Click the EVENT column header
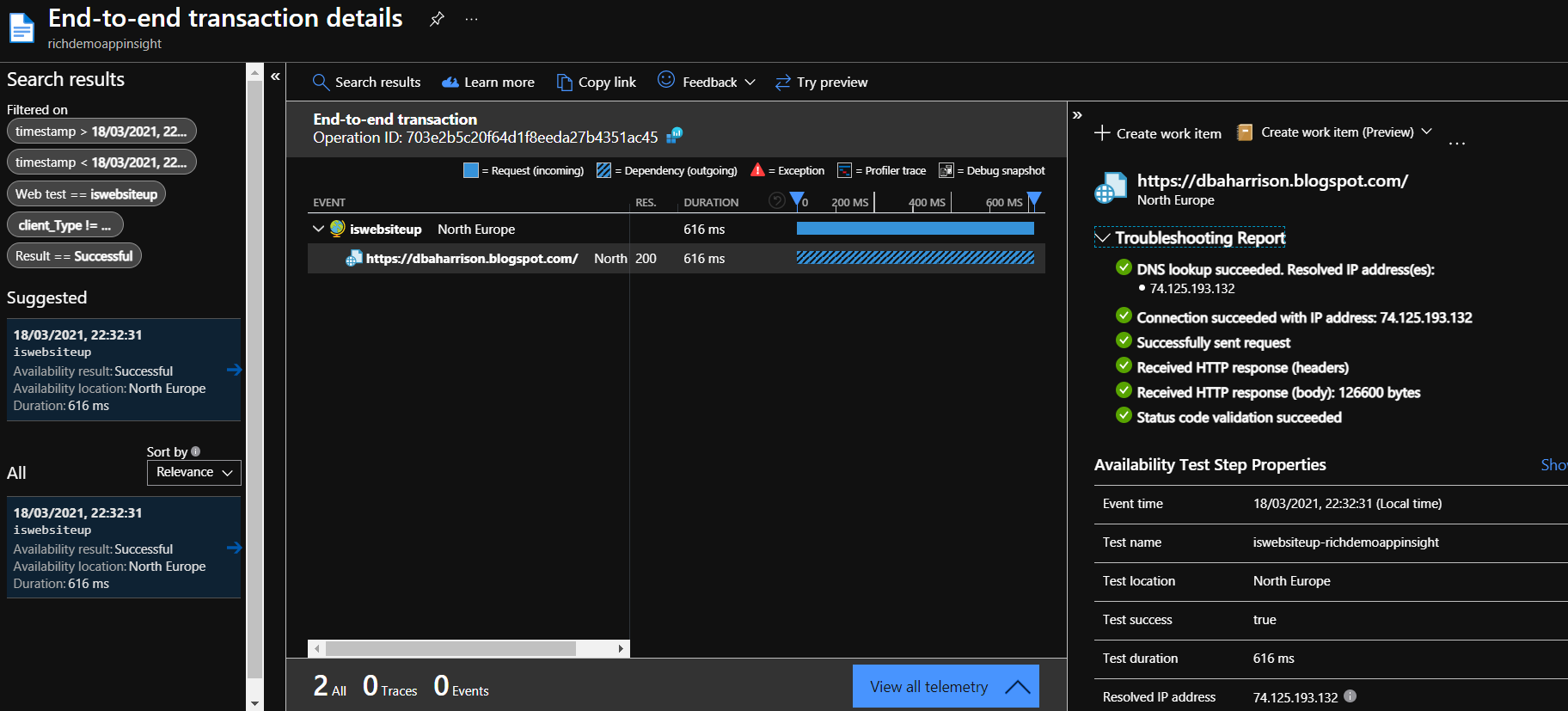This screenshot has width=1568, height=711. pyautogui.click(x=329, y=203)
